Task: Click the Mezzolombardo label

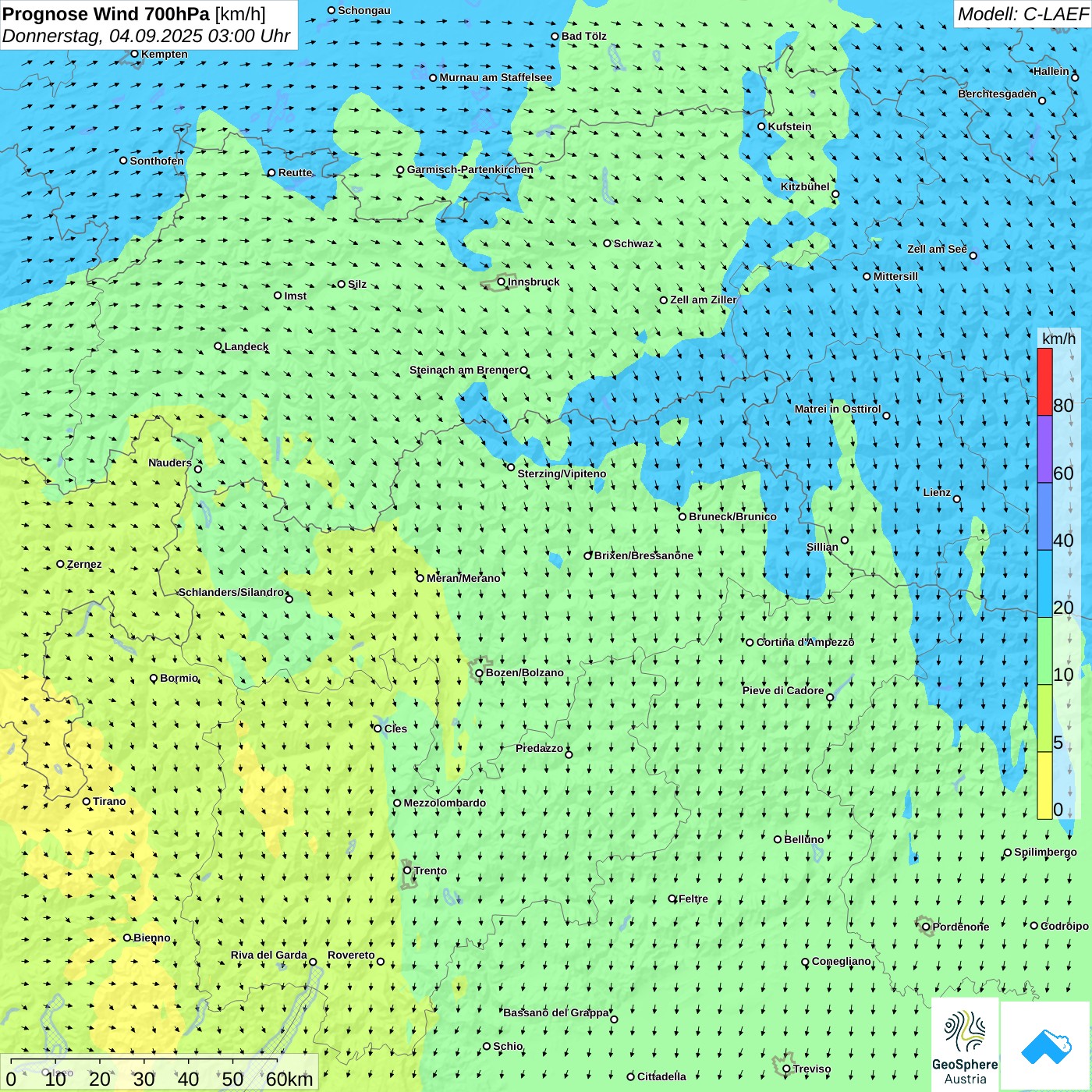Action: tap(445, 803)
